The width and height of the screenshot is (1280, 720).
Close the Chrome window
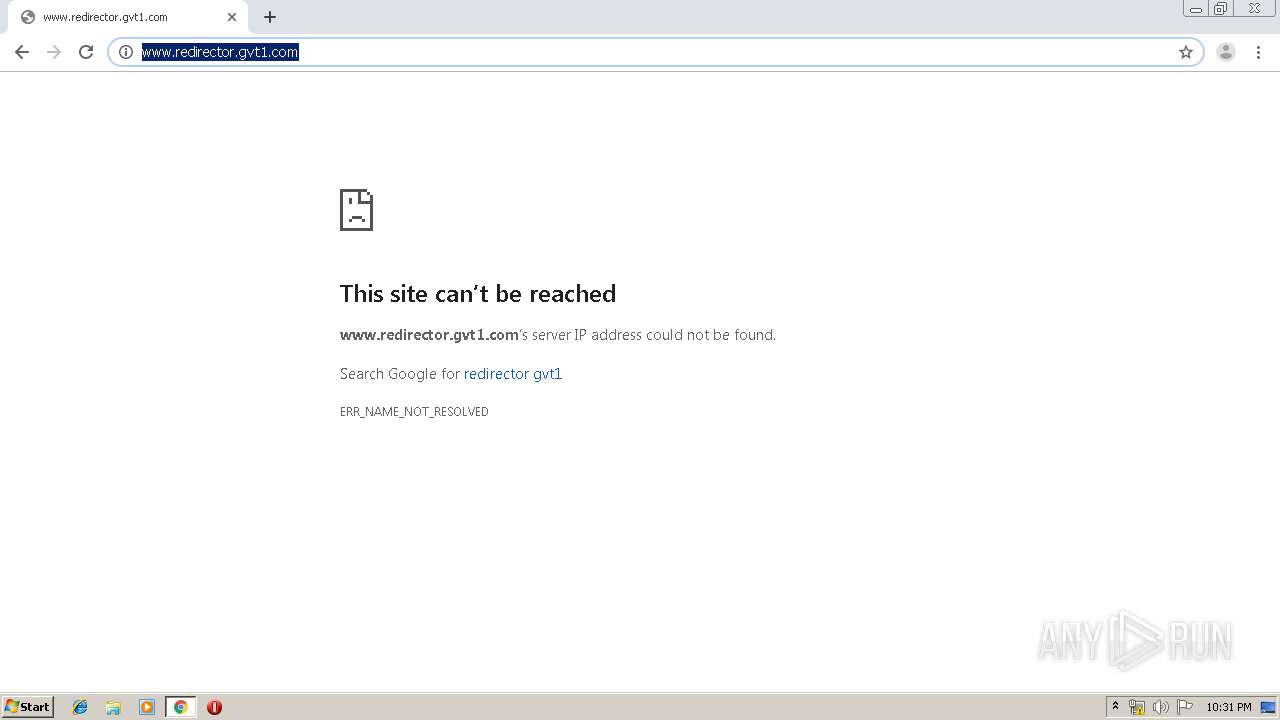point(1254,9)
